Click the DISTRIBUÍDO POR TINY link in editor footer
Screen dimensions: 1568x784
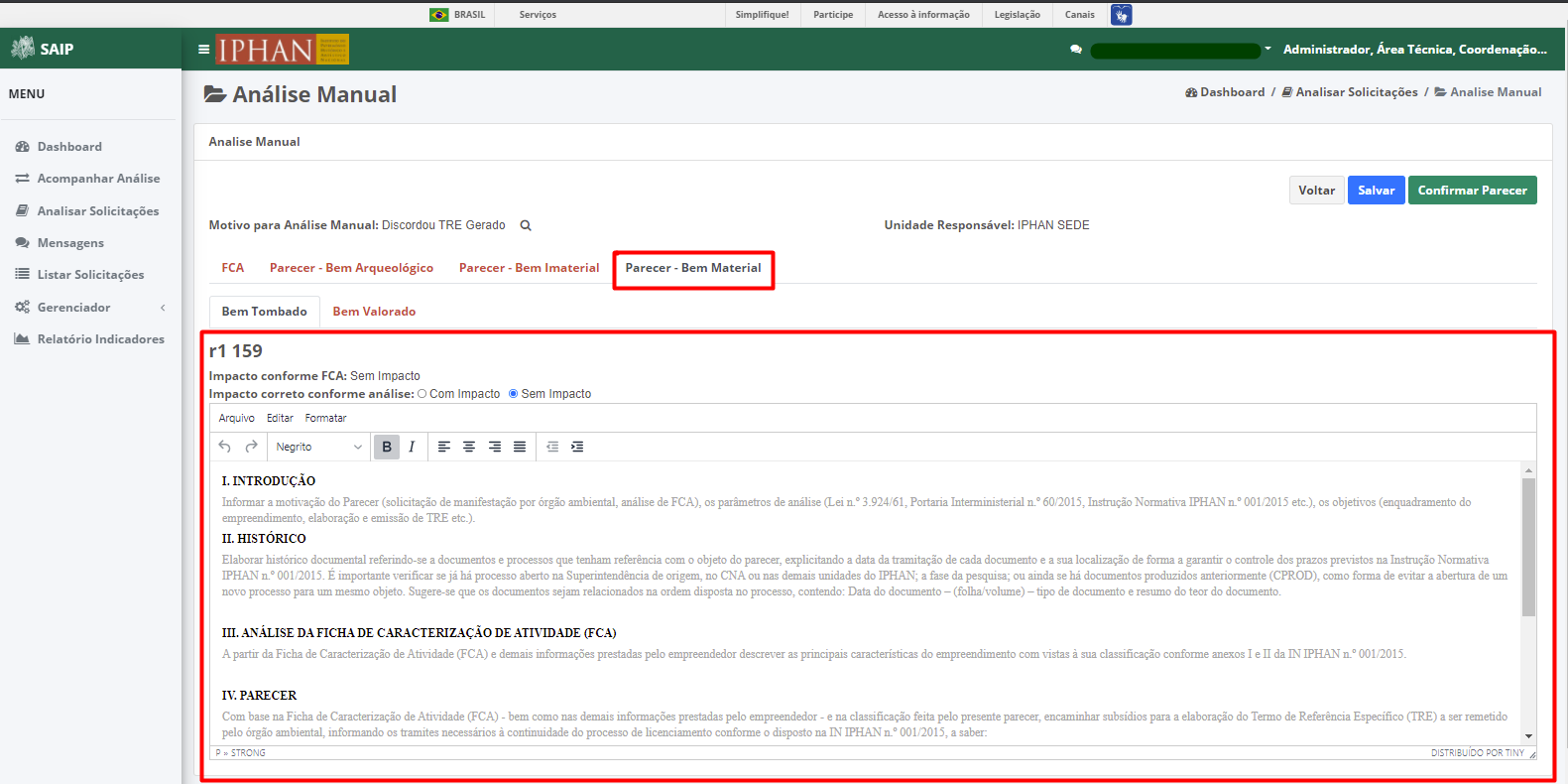click(x=1477, y=753)
